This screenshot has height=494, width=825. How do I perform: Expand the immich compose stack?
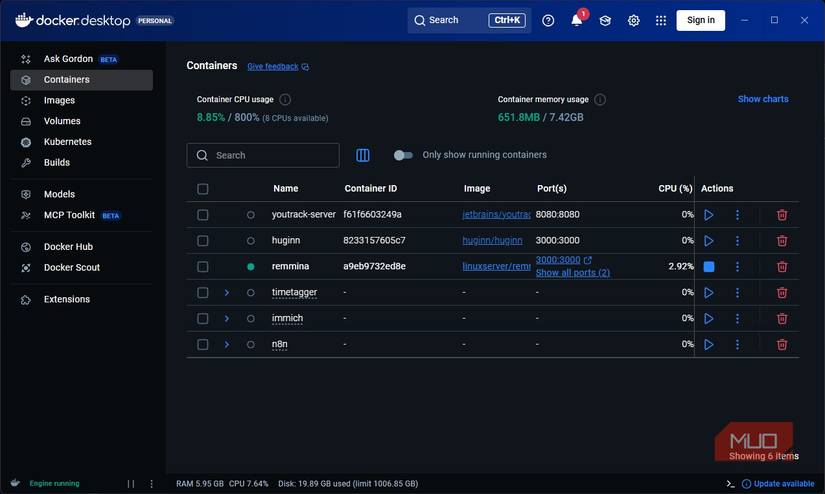click(x=227, y=318)
